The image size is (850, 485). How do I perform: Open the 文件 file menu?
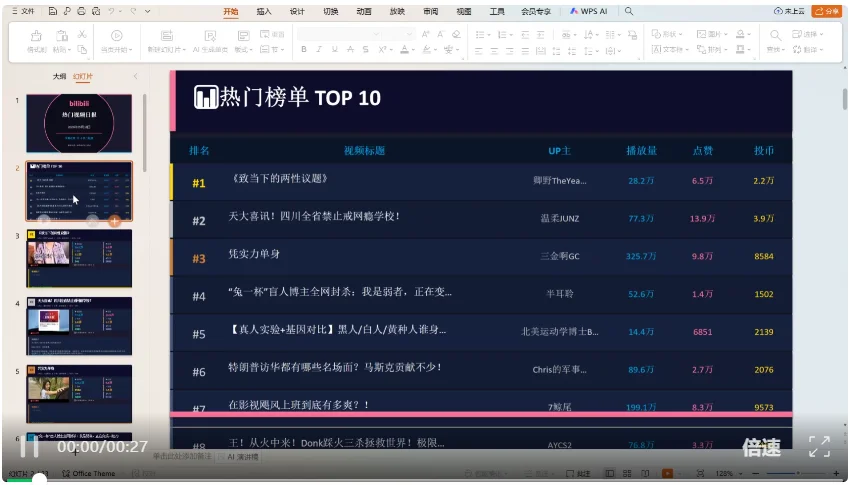pos(23,11)
